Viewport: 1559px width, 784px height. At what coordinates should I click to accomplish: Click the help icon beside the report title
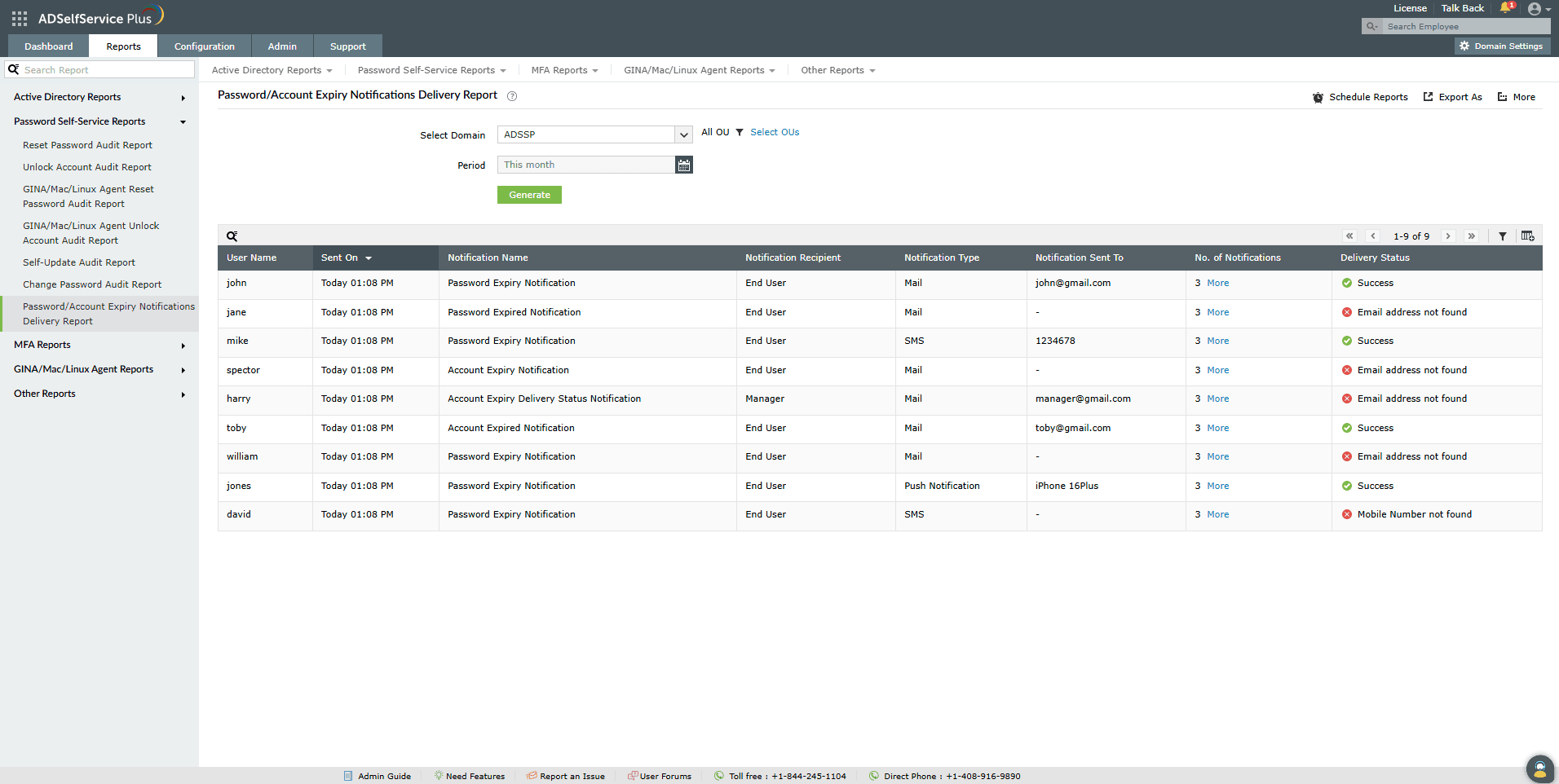[x=512, y=96]
